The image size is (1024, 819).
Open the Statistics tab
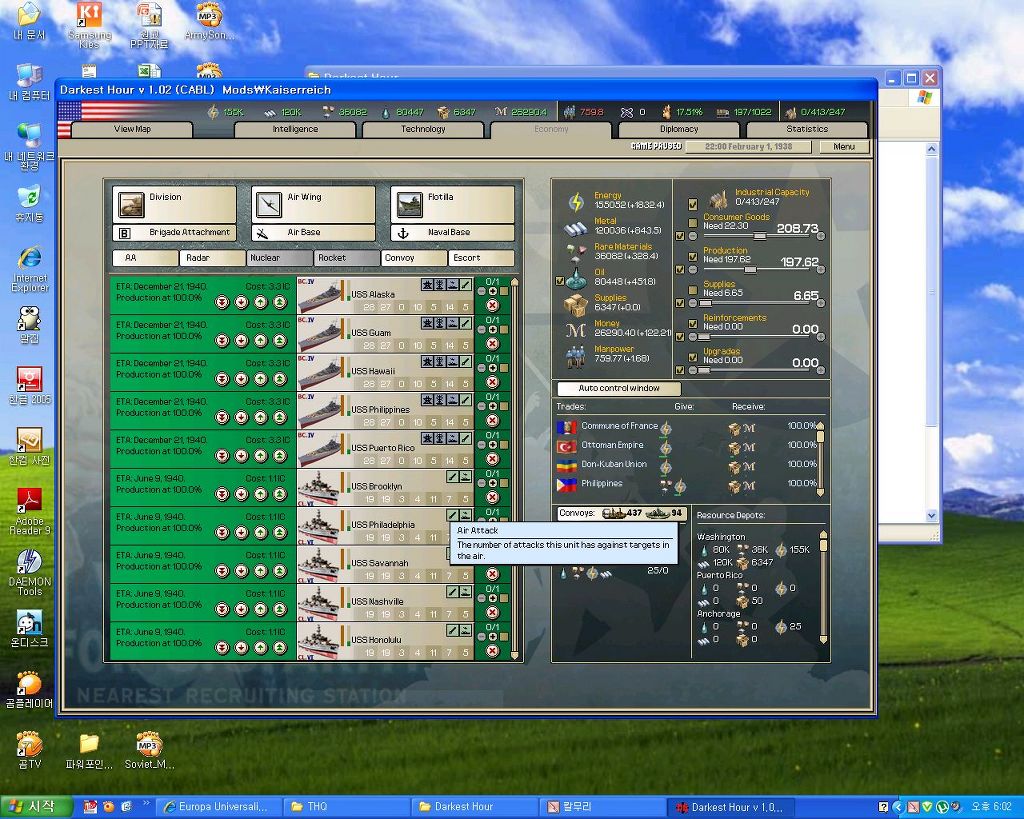point(807,129)
